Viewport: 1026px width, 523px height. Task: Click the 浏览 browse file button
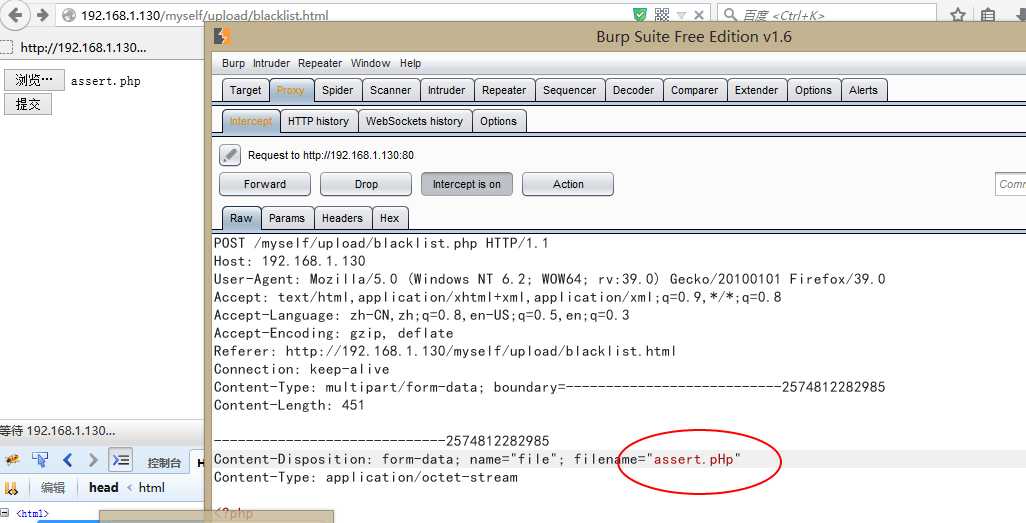tap(34, 81)
